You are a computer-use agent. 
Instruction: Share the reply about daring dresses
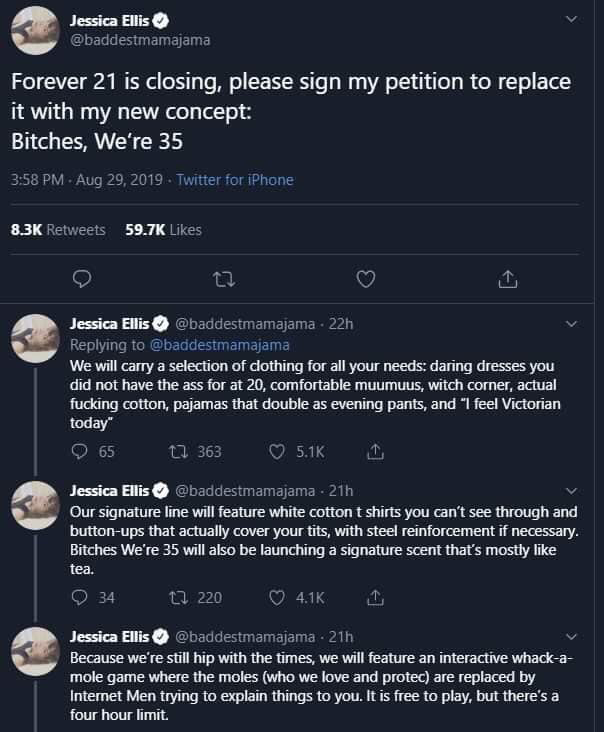click(x=376, y=451)
